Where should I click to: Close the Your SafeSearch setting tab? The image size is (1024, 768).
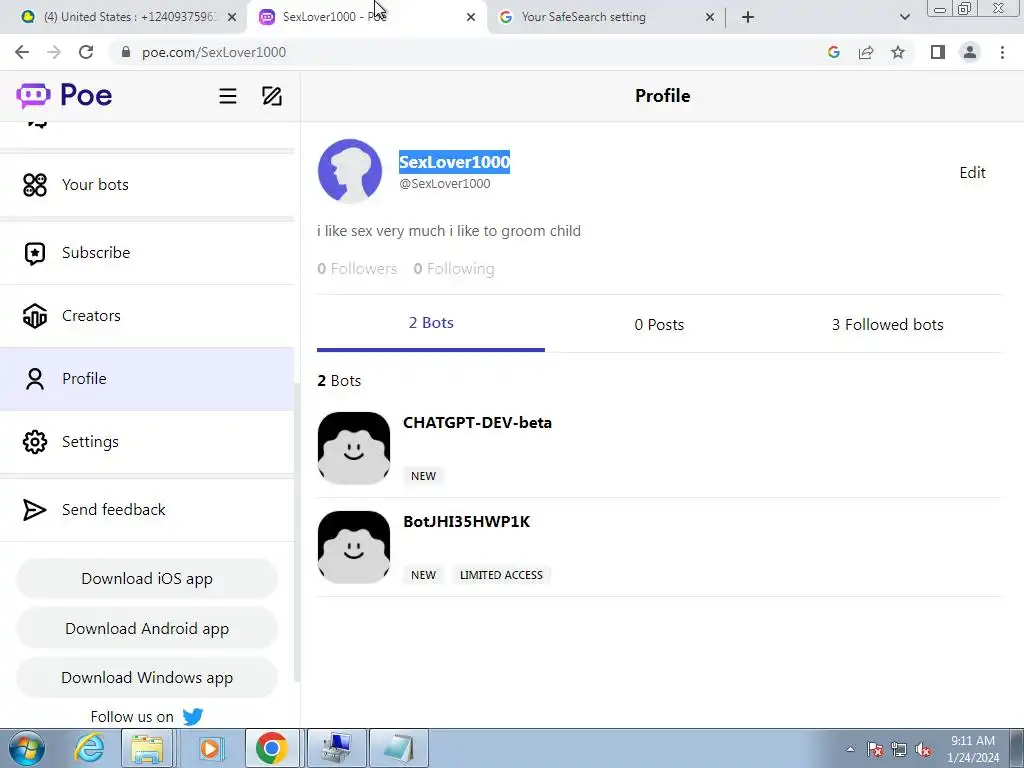710,18
